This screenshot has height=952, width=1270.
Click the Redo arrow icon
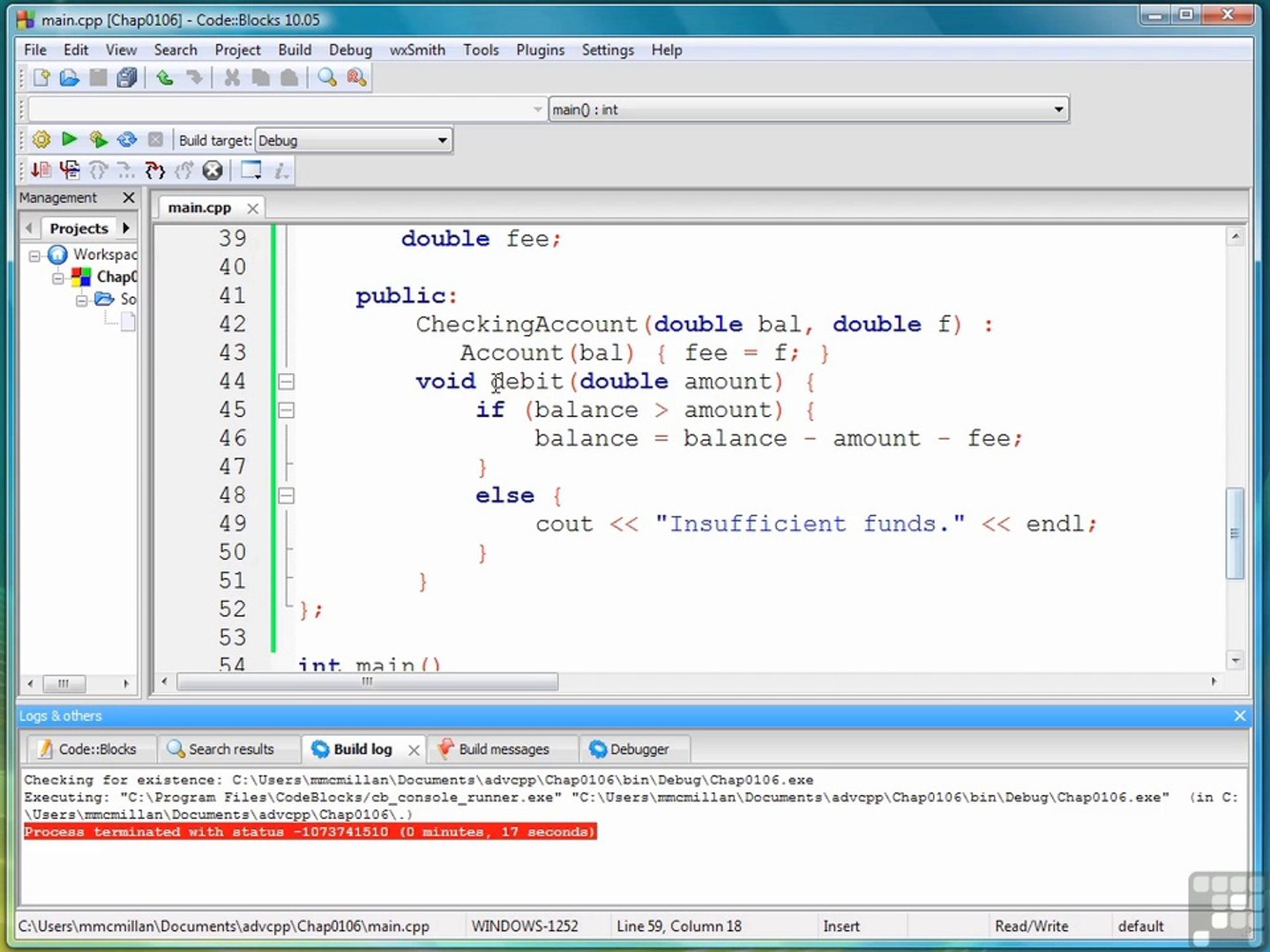tap(194, 78)
